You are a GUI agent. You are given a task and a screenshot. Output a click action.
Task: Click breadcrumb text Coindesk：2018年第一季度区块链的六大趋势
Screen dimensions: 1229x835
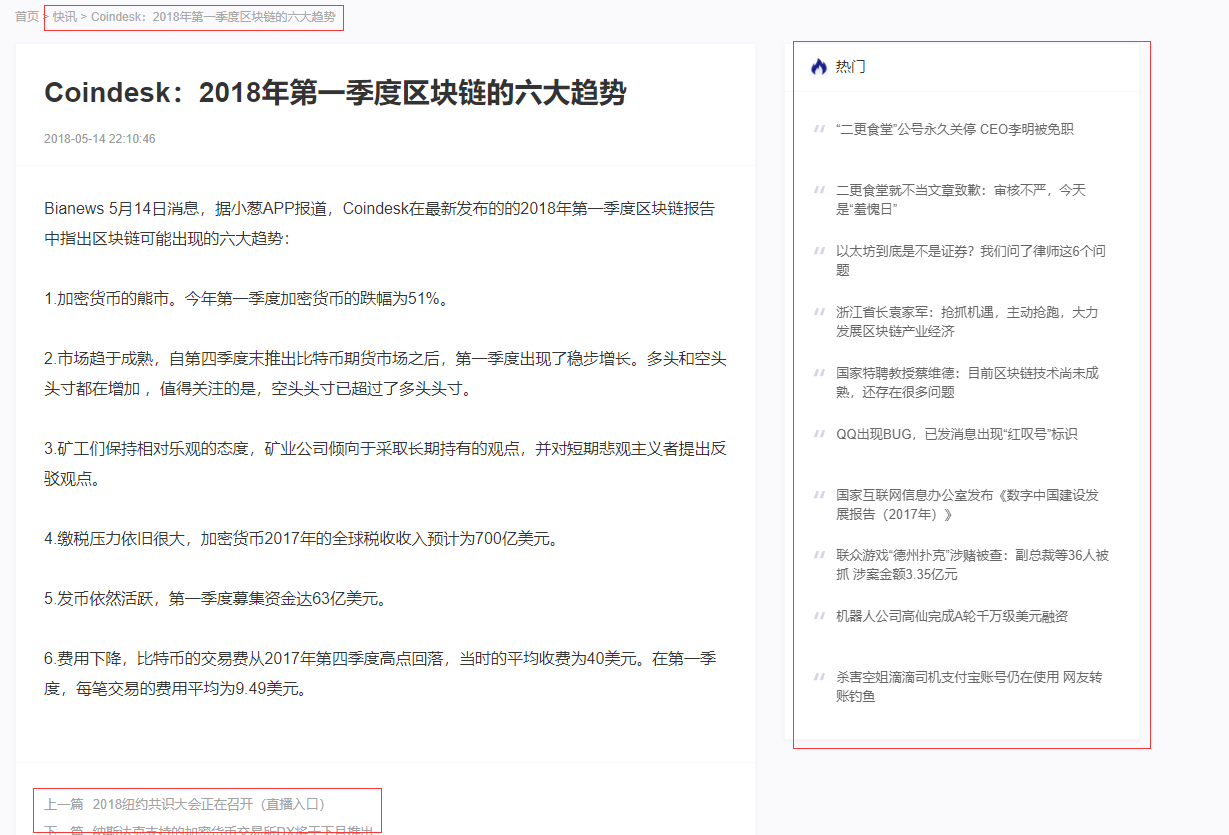[x=213, y=17]
